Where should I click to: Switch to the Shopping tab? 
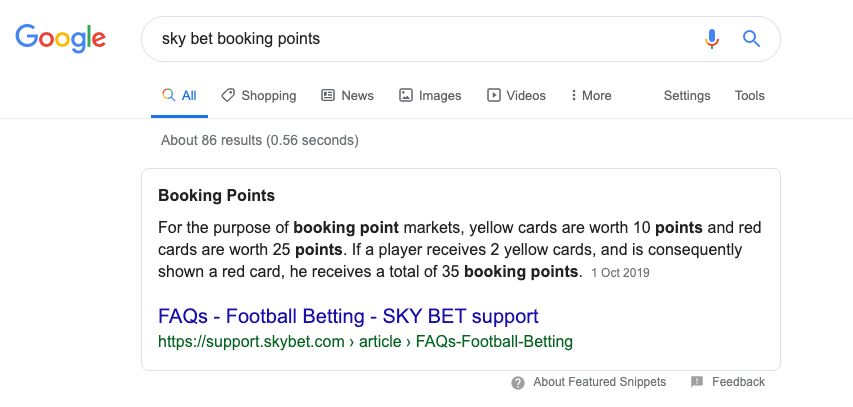click(x=259, y=95)
